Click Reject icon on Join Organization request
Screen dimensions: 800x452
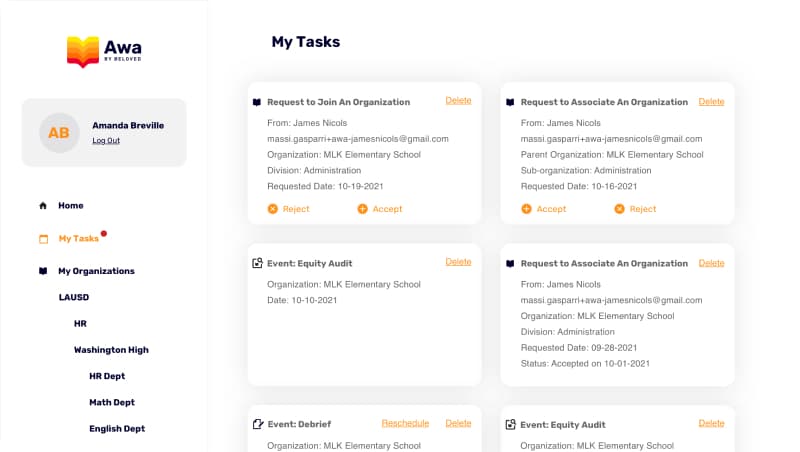coord(273,209)
